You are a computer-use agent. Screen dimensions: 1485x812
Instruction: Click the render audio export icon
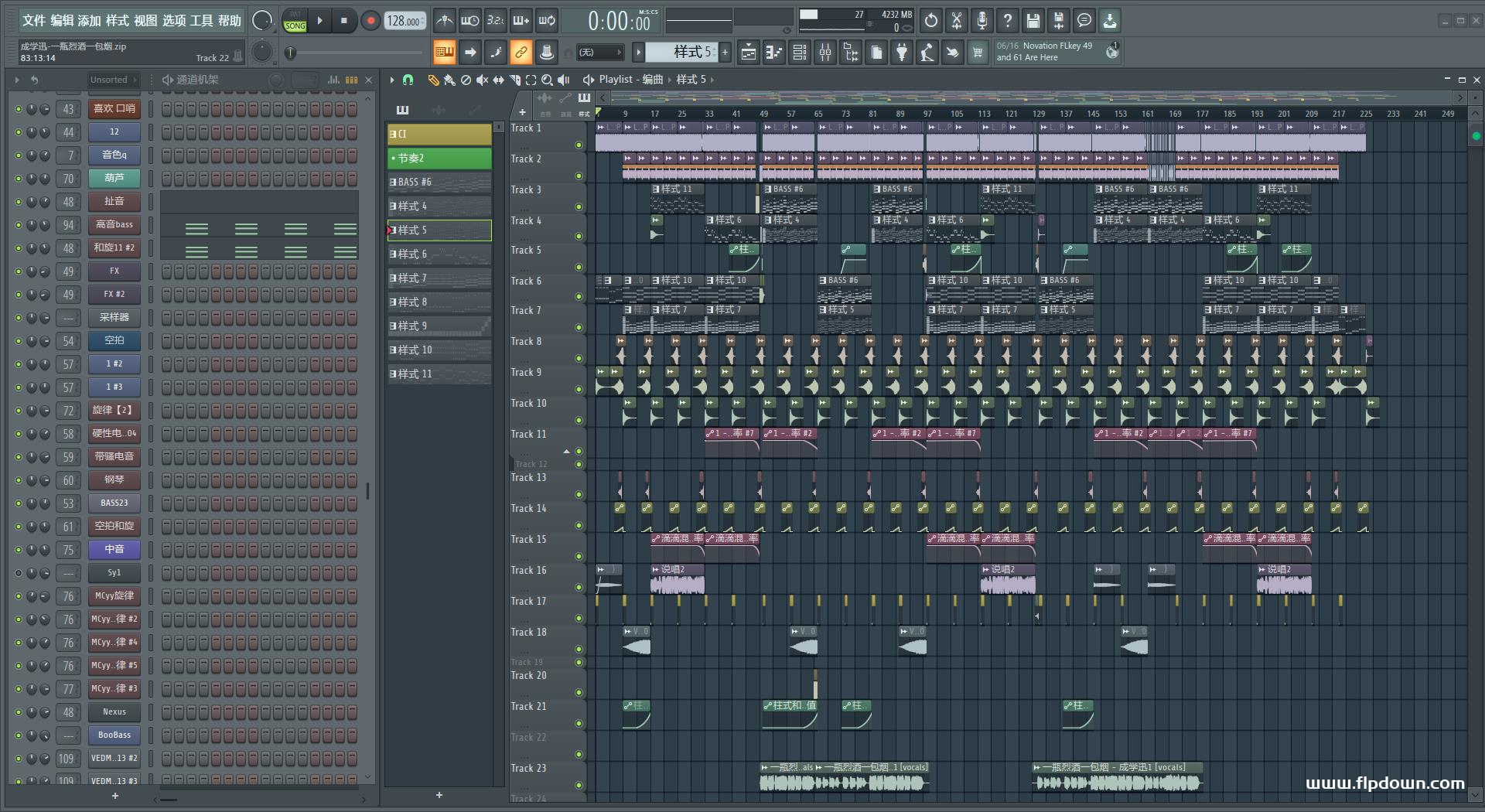click(1059, 21)
